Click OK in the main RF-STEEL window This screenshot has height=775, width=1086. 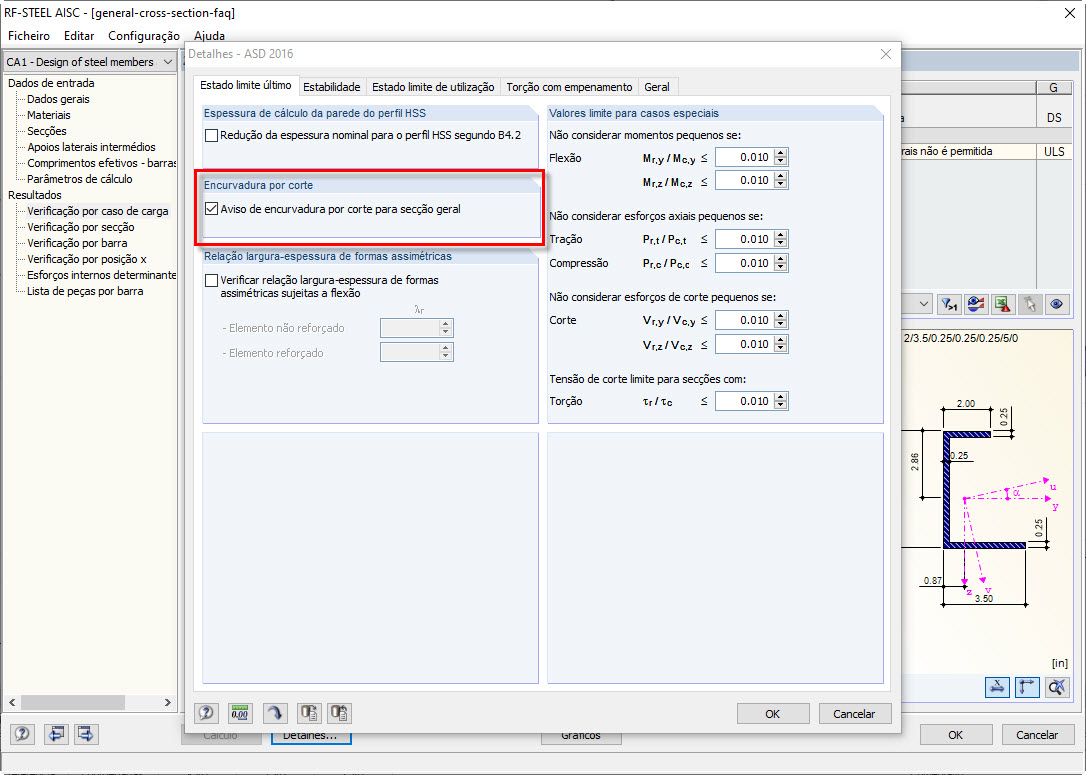(956, 735)
